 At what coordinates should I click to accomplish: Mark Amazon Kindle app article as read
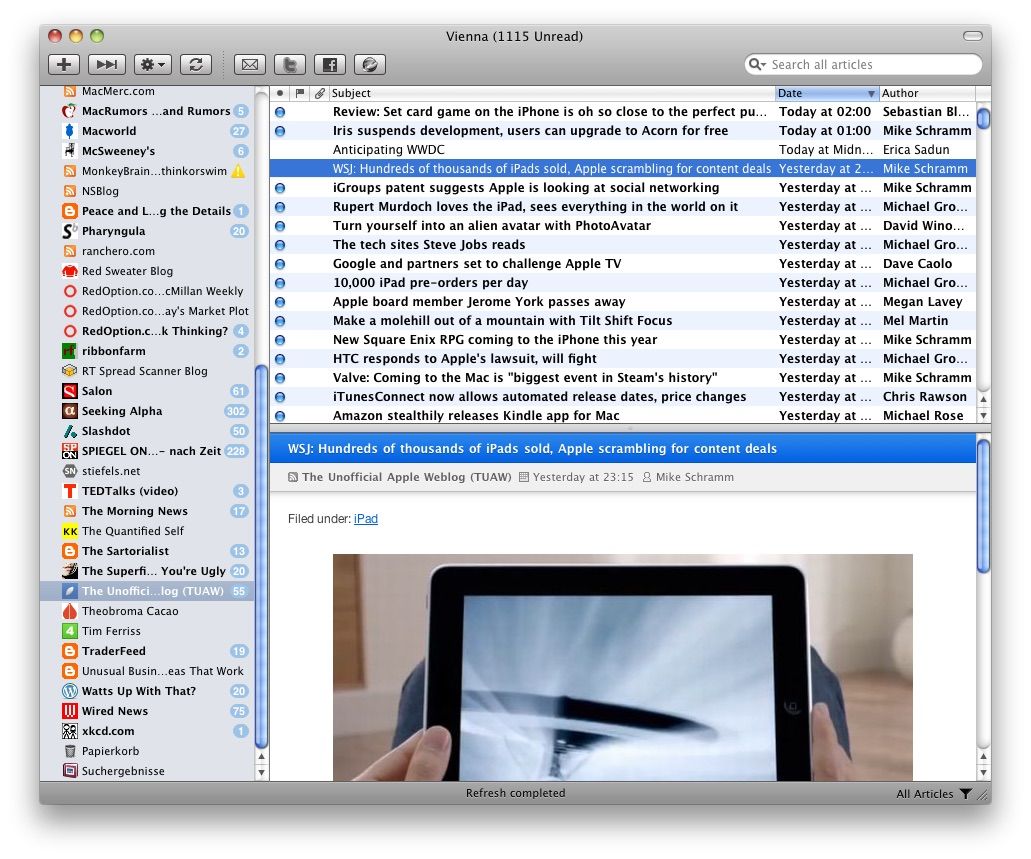tap(280, 416)
